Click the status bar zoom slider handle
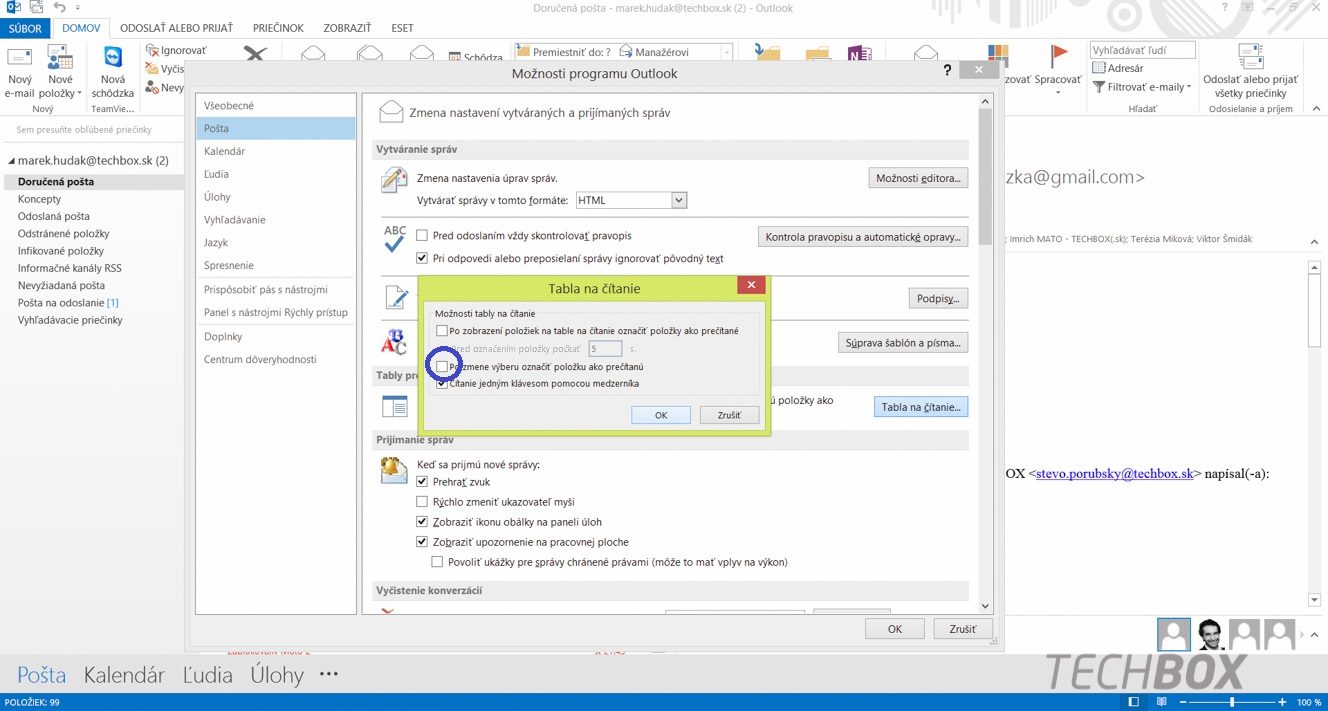Image resolution: width=1328 pixels, height=711 pixels. (x=1231, y=702)
